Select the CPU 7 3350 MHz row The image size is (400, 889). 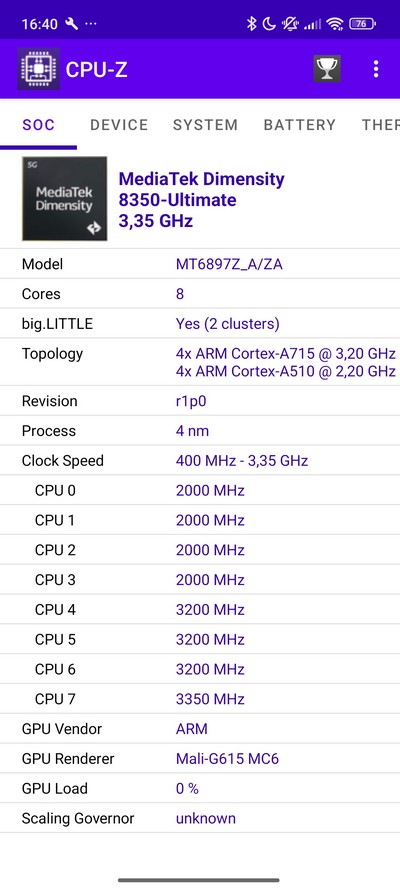tap(200, 699)
